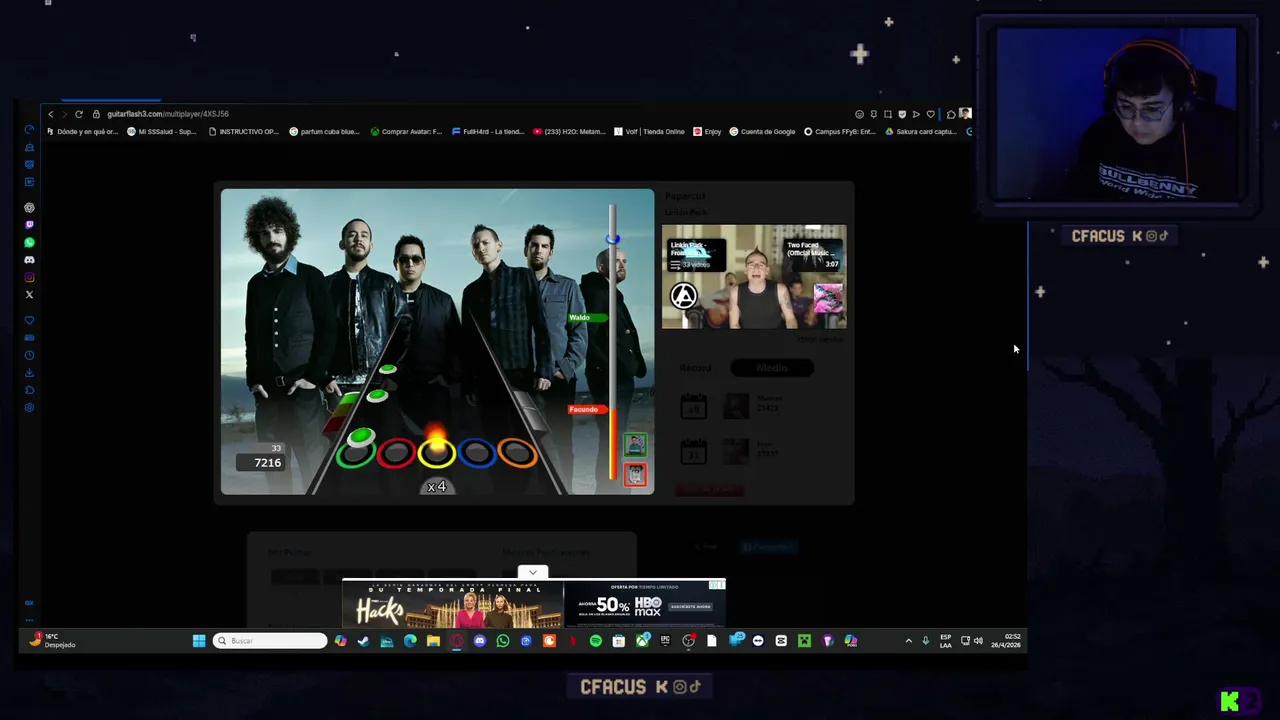Open the Discord sidebar icon

point(29,260)
